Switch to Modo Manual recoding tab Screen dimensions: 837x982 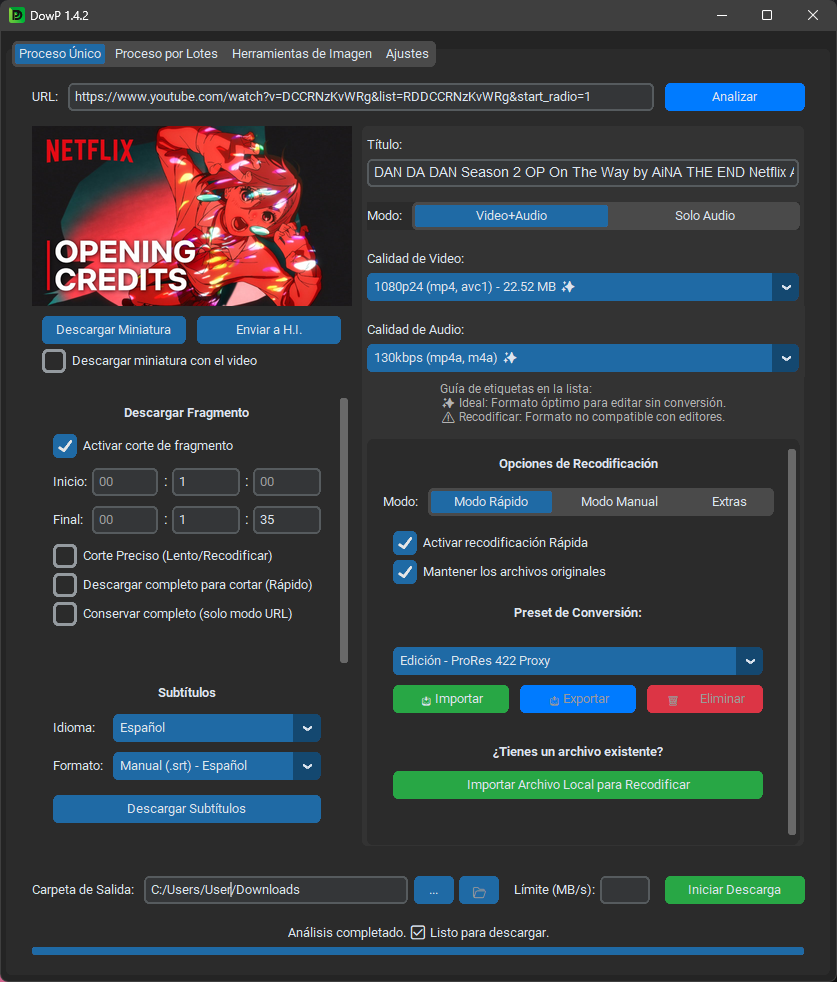coord(619,502)
